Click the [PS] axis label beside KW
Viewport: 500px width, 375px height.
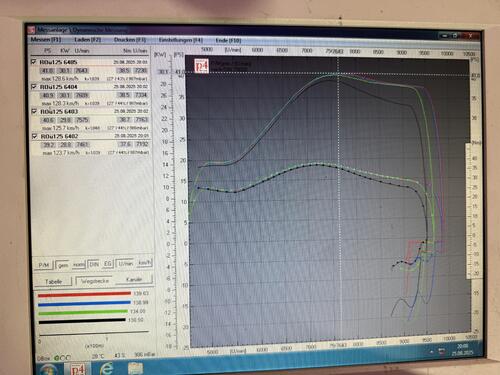(x=179, y=54)
